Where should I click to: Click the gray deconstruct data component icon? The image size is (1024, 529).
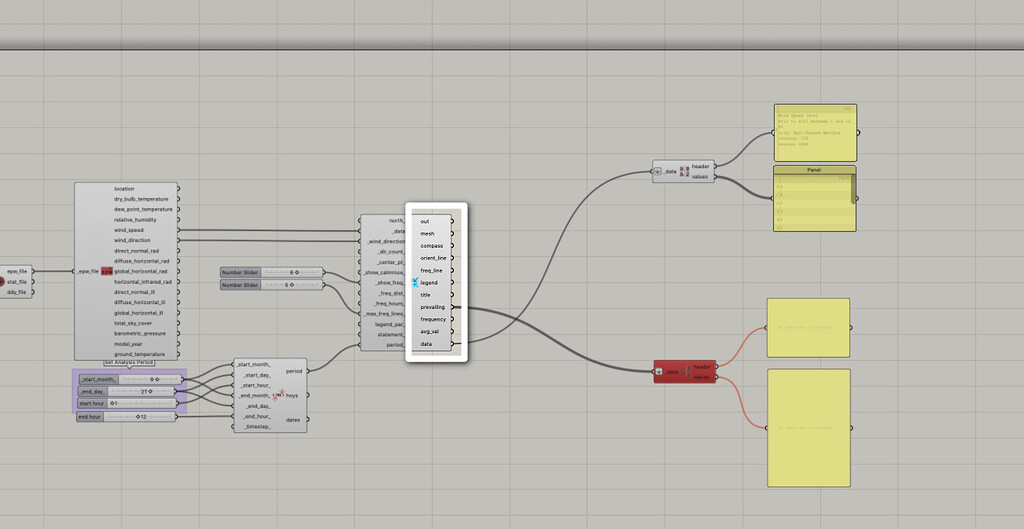point(684,172)
